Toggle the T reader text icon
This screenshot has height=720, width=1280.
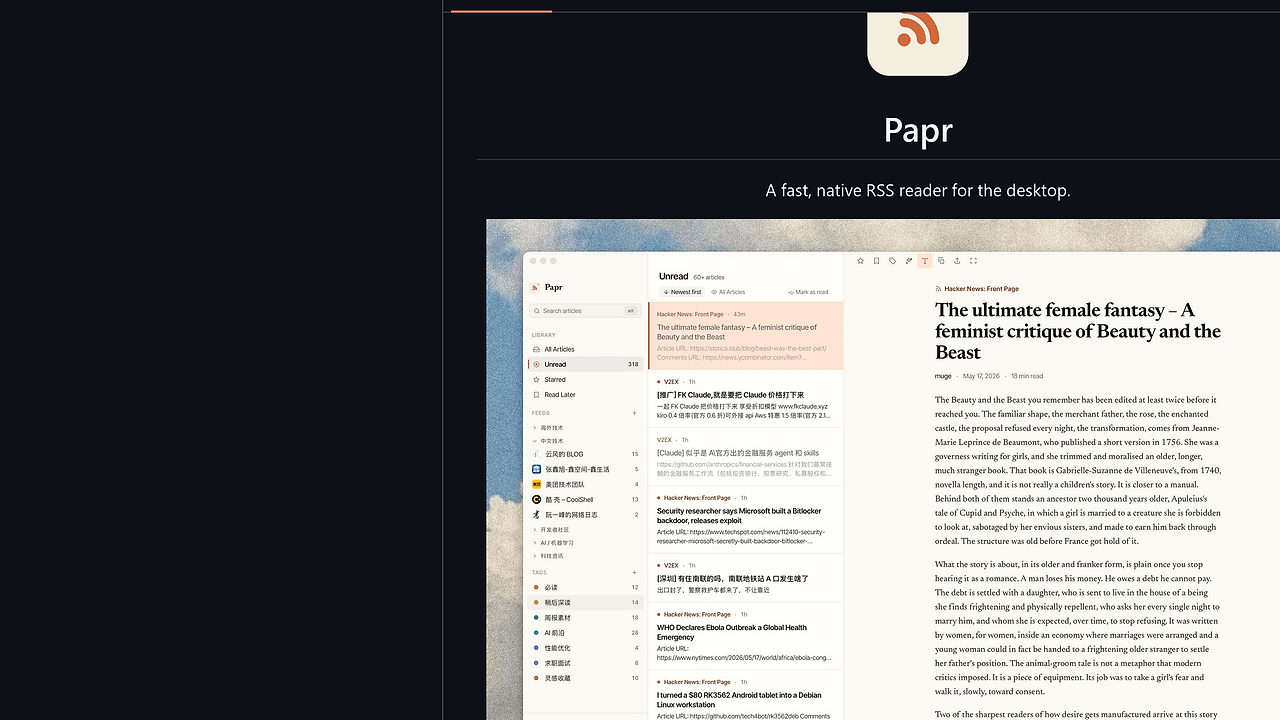(924, 261)
